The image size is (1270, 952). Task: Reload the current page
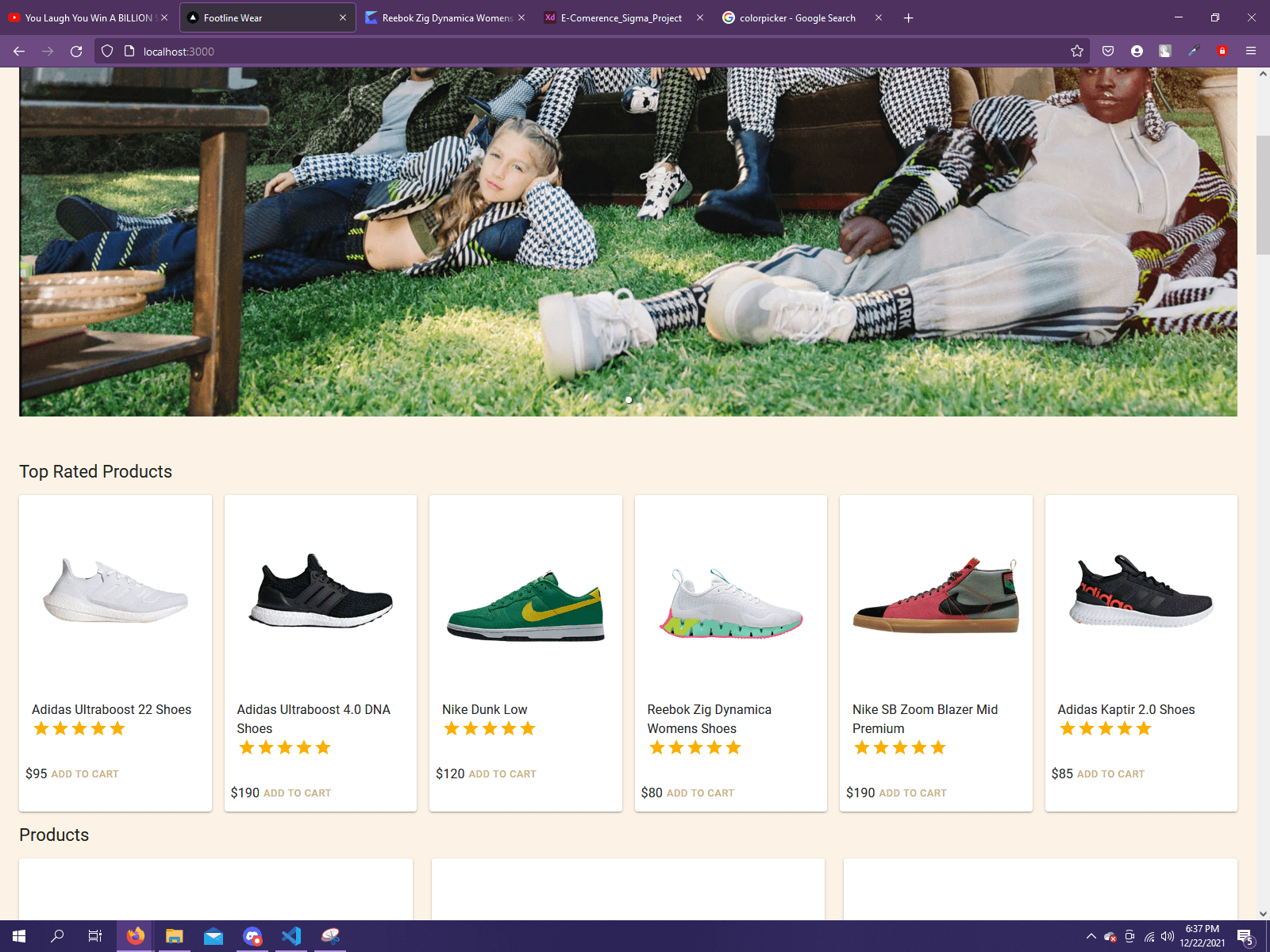(x=76, y=51)
